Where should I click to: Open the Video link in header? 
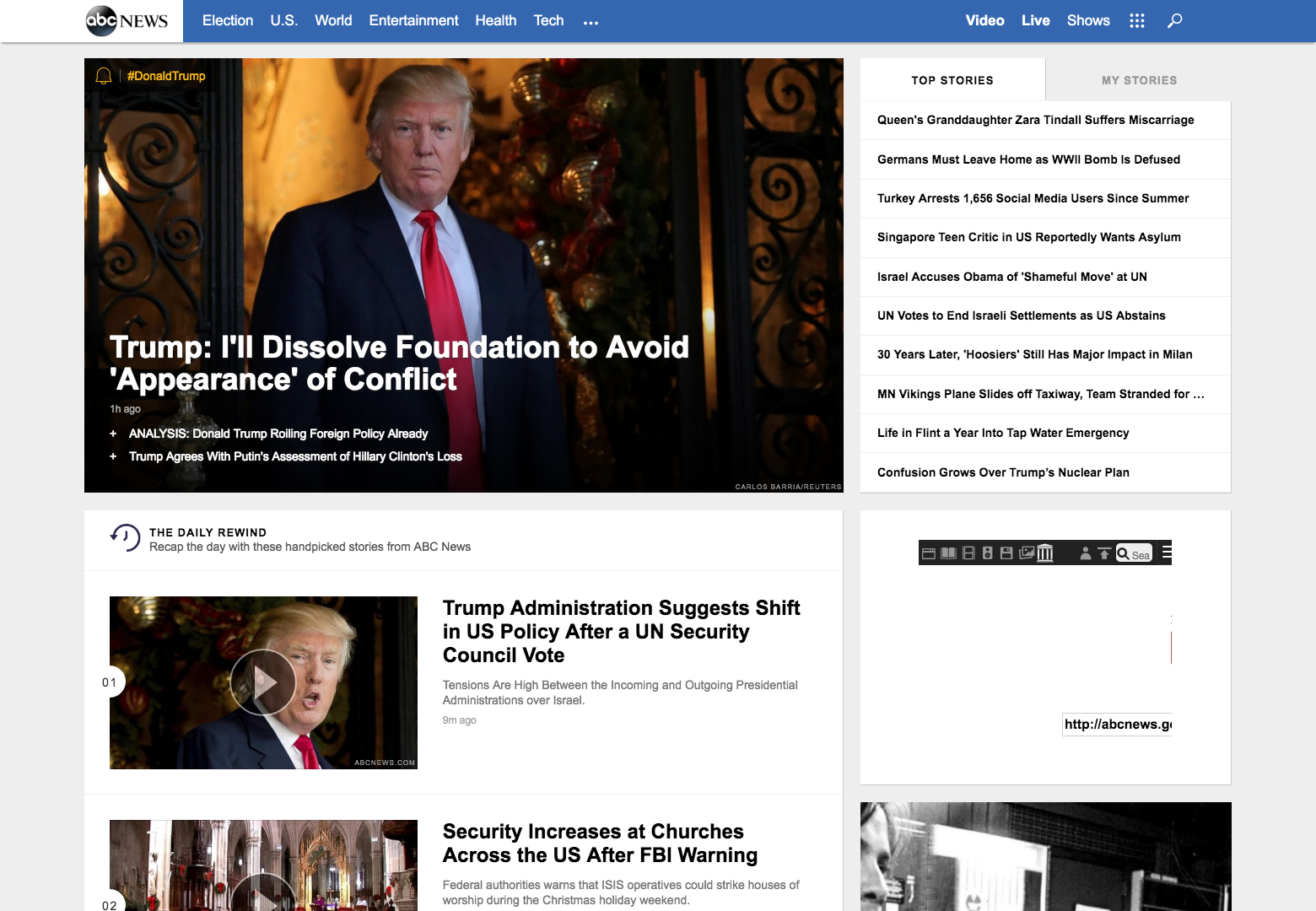[985, 20]
